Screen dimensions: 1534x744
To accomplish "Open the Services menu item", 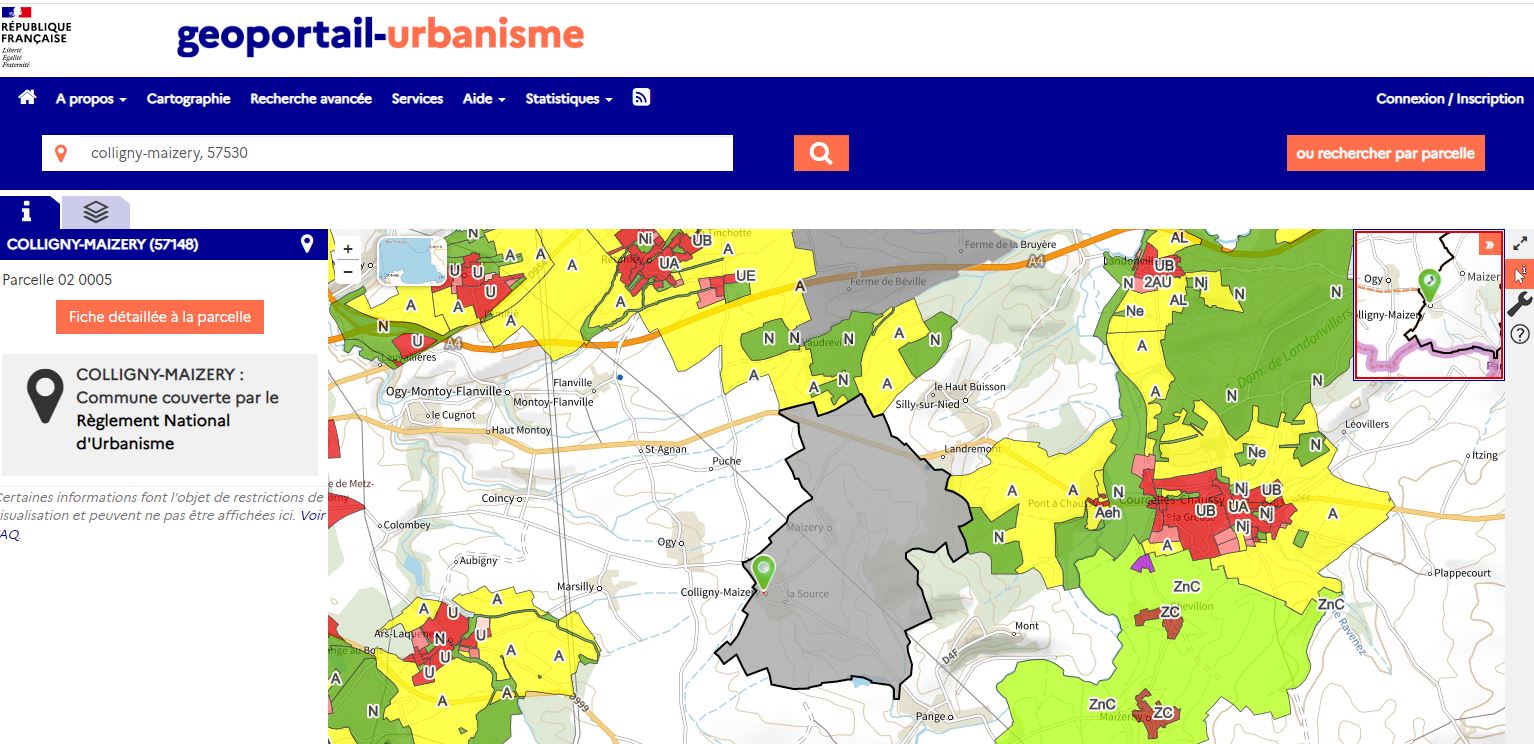I will [x=417, y=99].
